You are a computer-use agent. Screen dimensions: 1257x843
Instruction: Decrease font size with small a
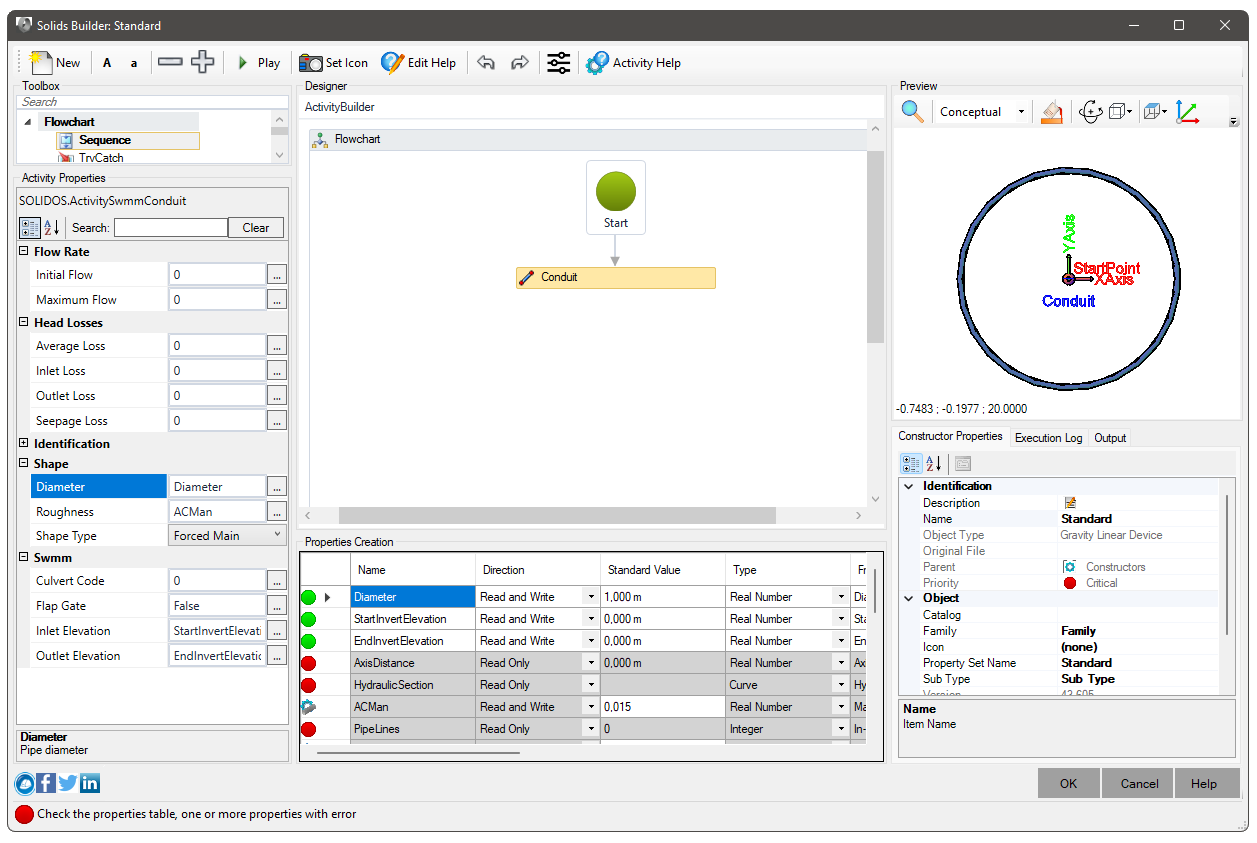pos(134,63)
